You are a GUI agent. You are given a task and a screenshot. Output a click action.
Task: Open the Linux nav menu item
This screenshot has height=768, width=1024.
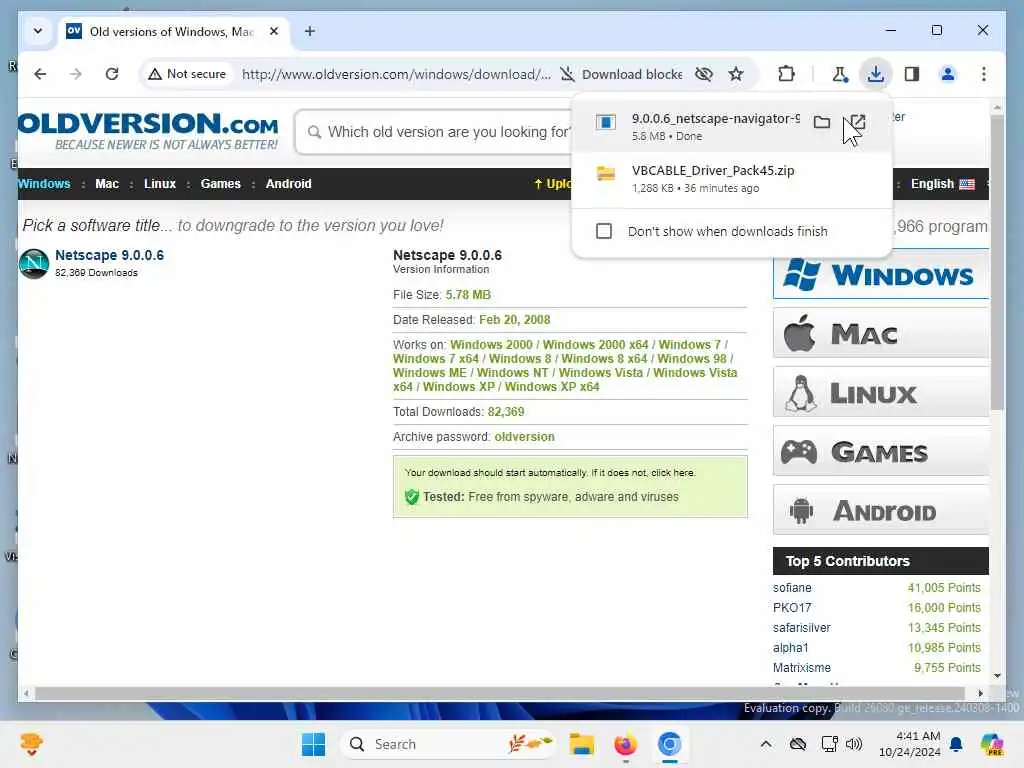pyautogui.click(x=160, y=184)
